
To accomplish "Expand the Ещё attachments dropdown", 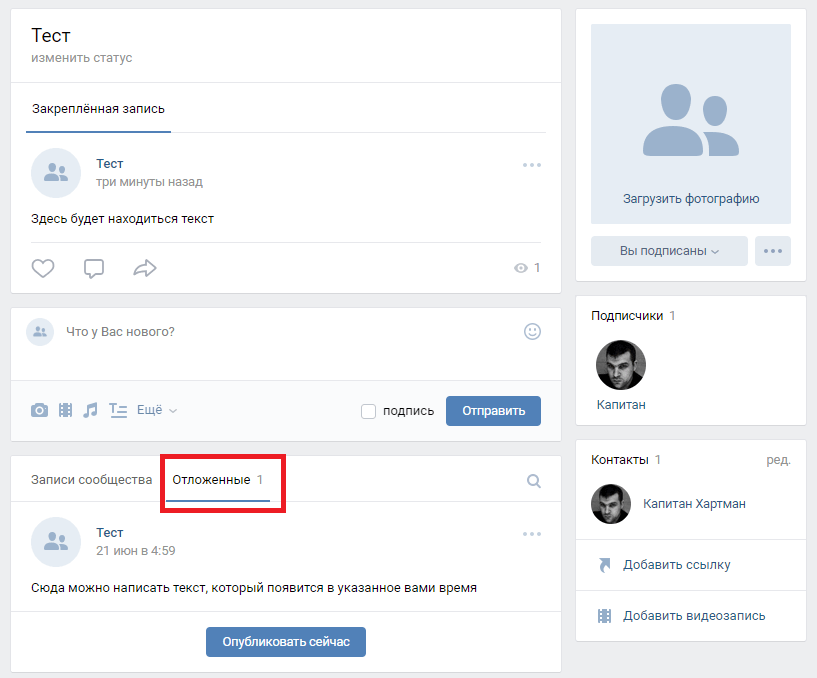I will (x=157, y=410).
